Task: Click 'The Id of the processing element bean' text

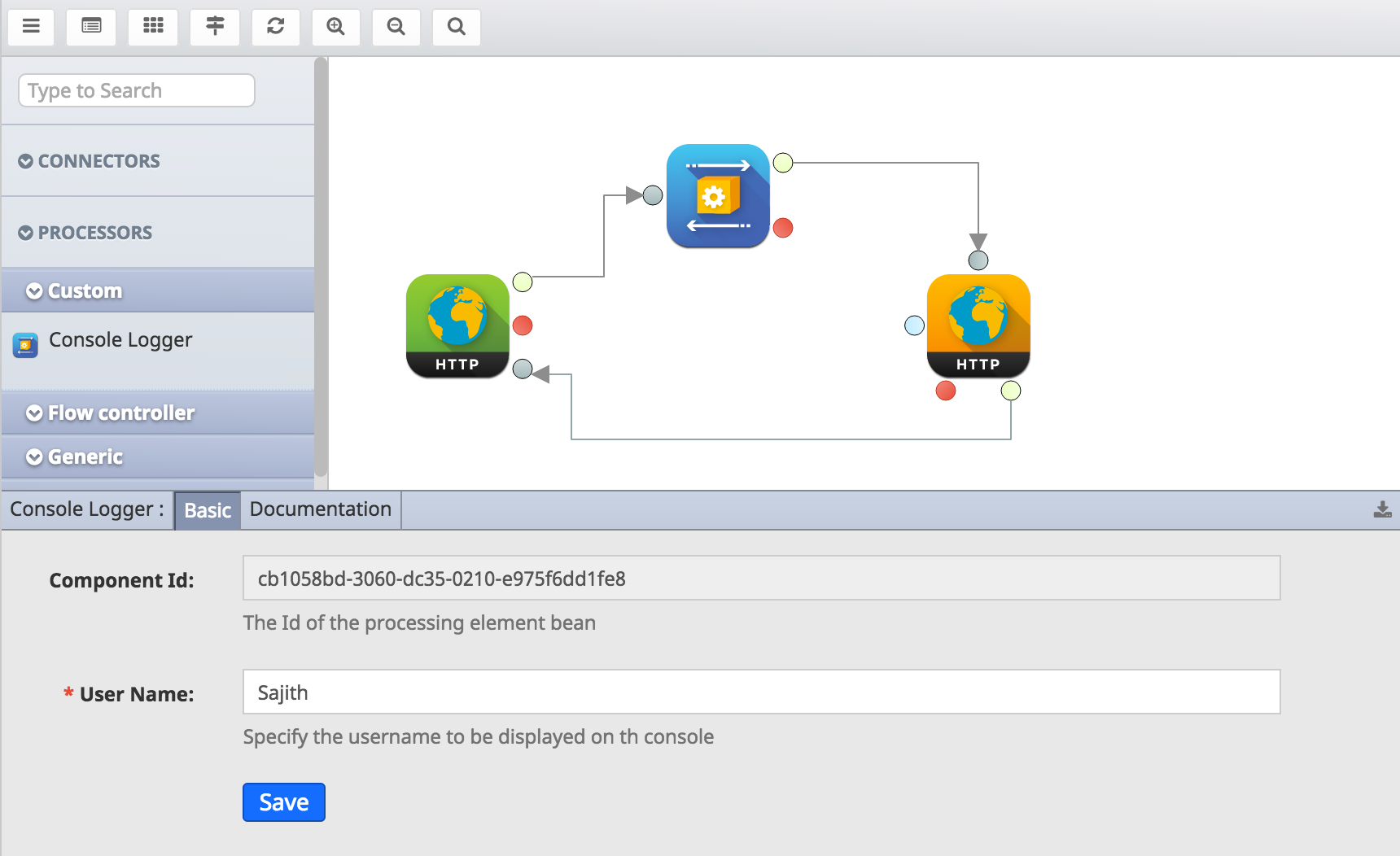Action: pyautogui.click(x=419, y=622)
